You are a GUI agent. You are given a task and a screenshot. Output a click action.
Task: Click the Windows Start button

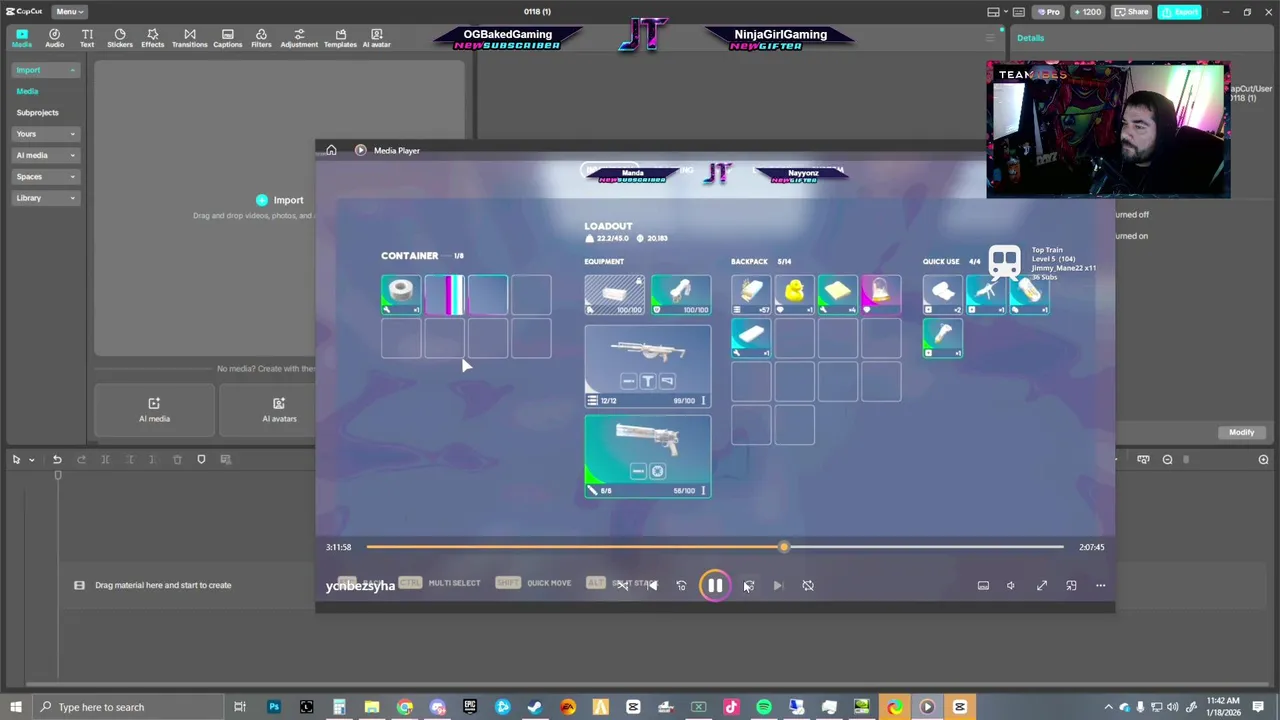pyautogui.click(x=14, y=707)
